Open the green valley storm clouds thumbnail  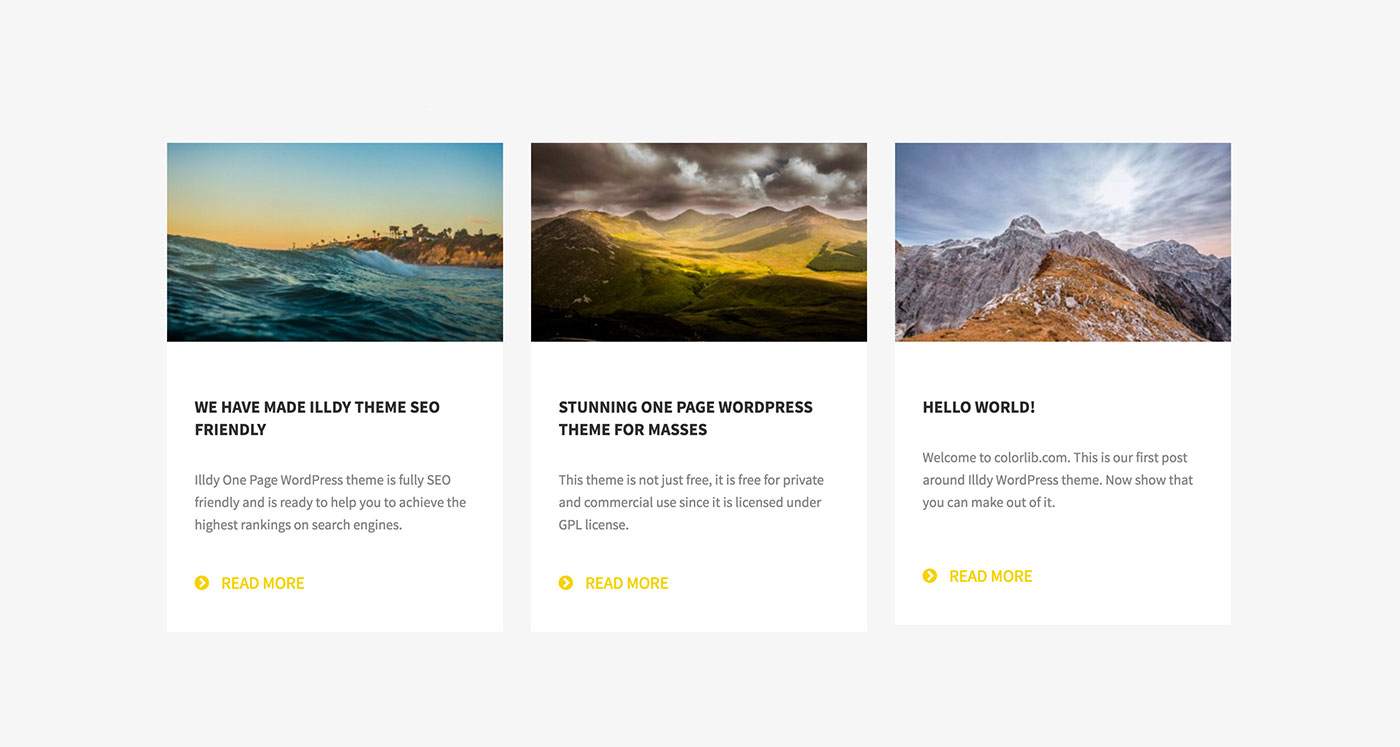click(699, 242)
